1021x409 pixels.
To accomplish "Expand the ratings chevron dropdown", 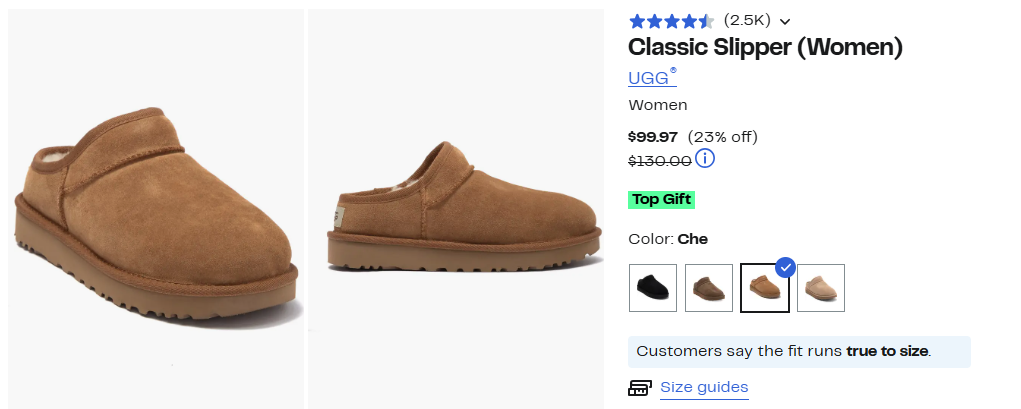I will 785,22.
